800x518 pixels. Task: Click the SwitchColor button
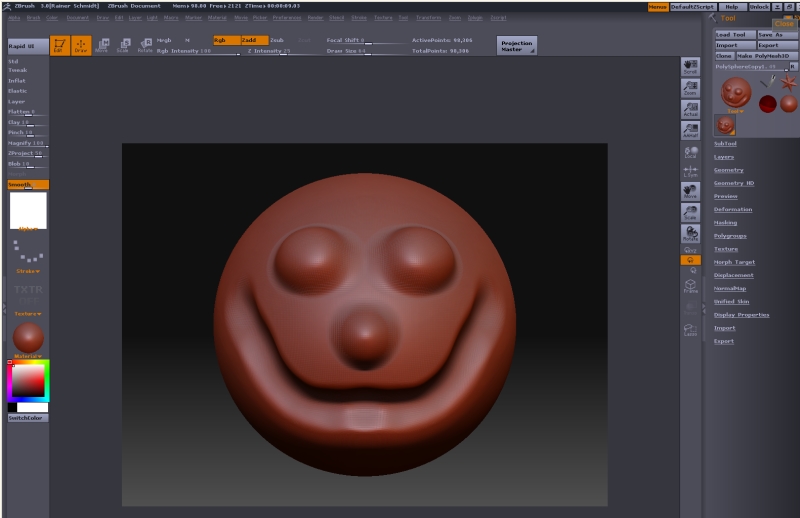point(28,418)
